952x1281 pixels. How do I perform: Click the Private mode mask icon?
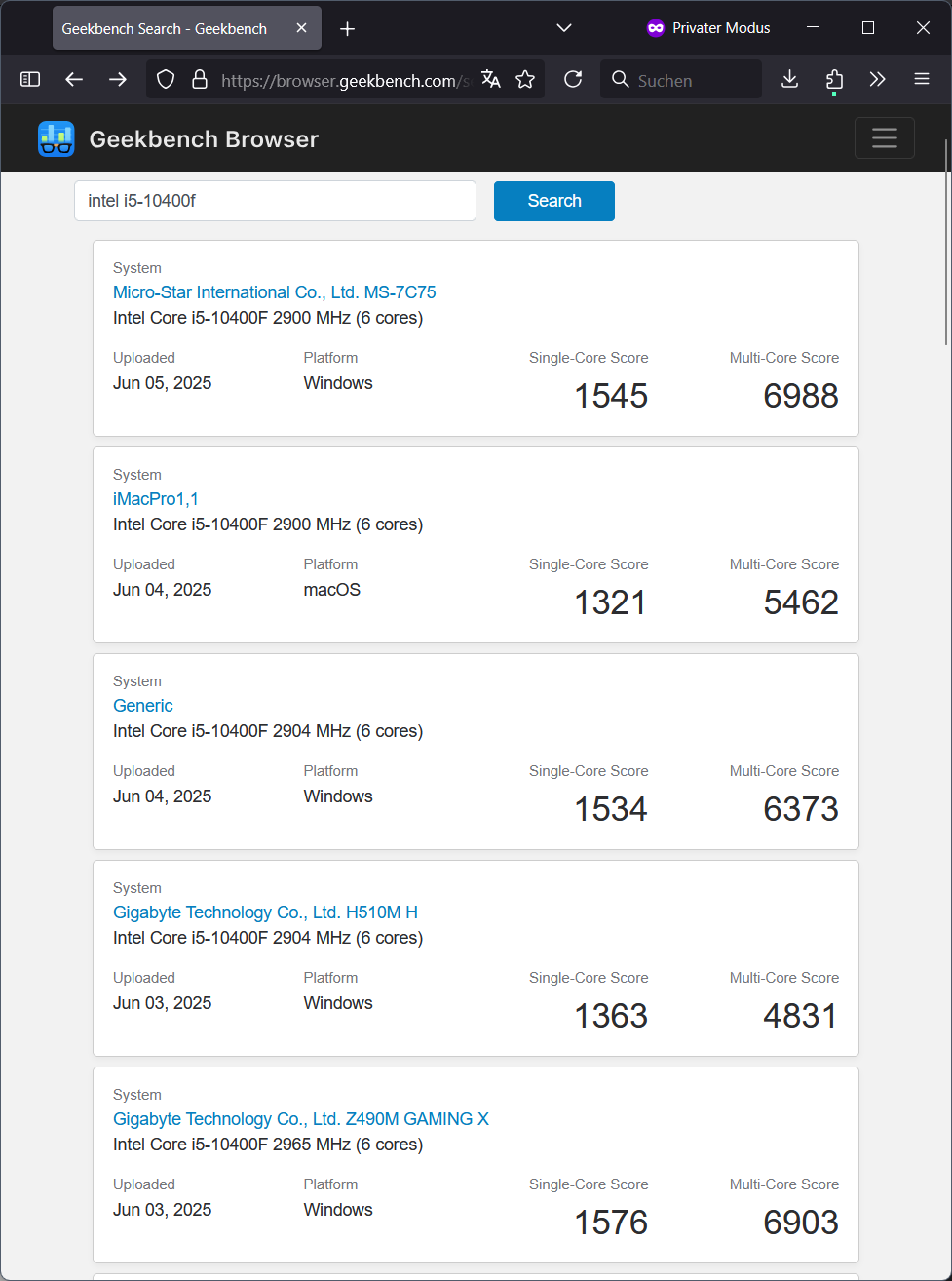pos(656,28)
